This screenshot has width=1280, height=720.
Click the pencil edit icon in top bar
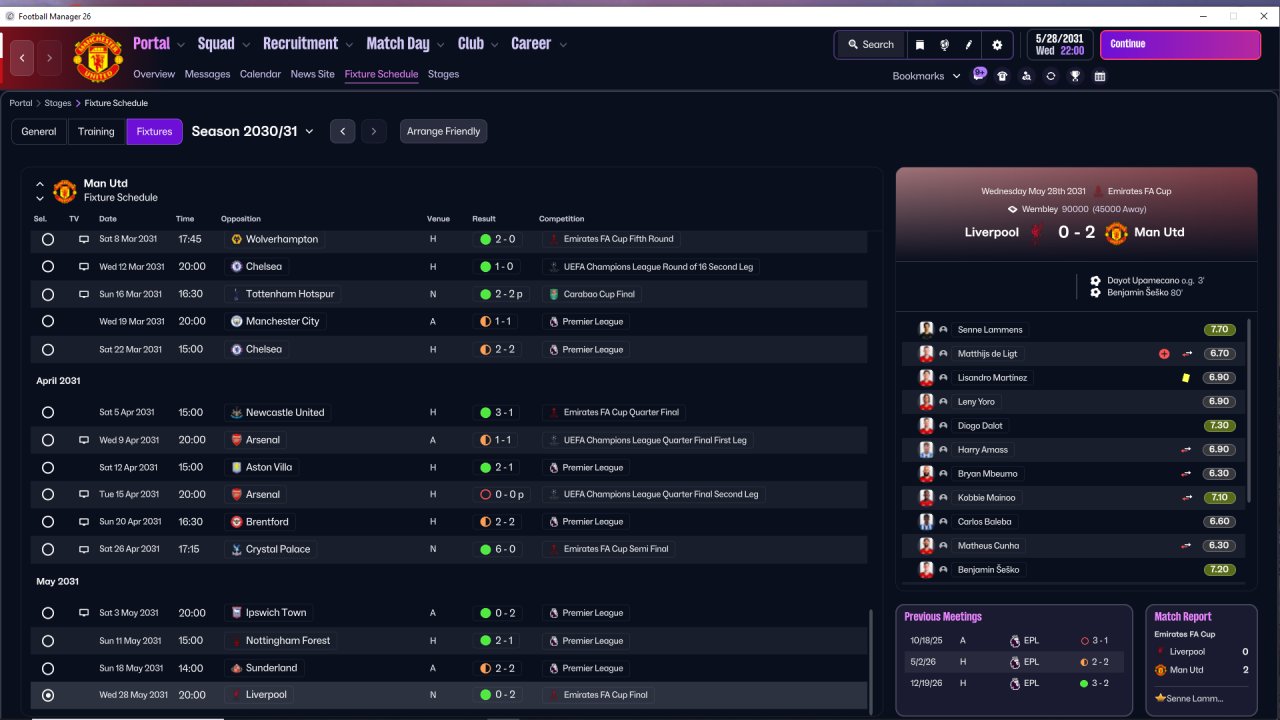[x=969, y=45]
